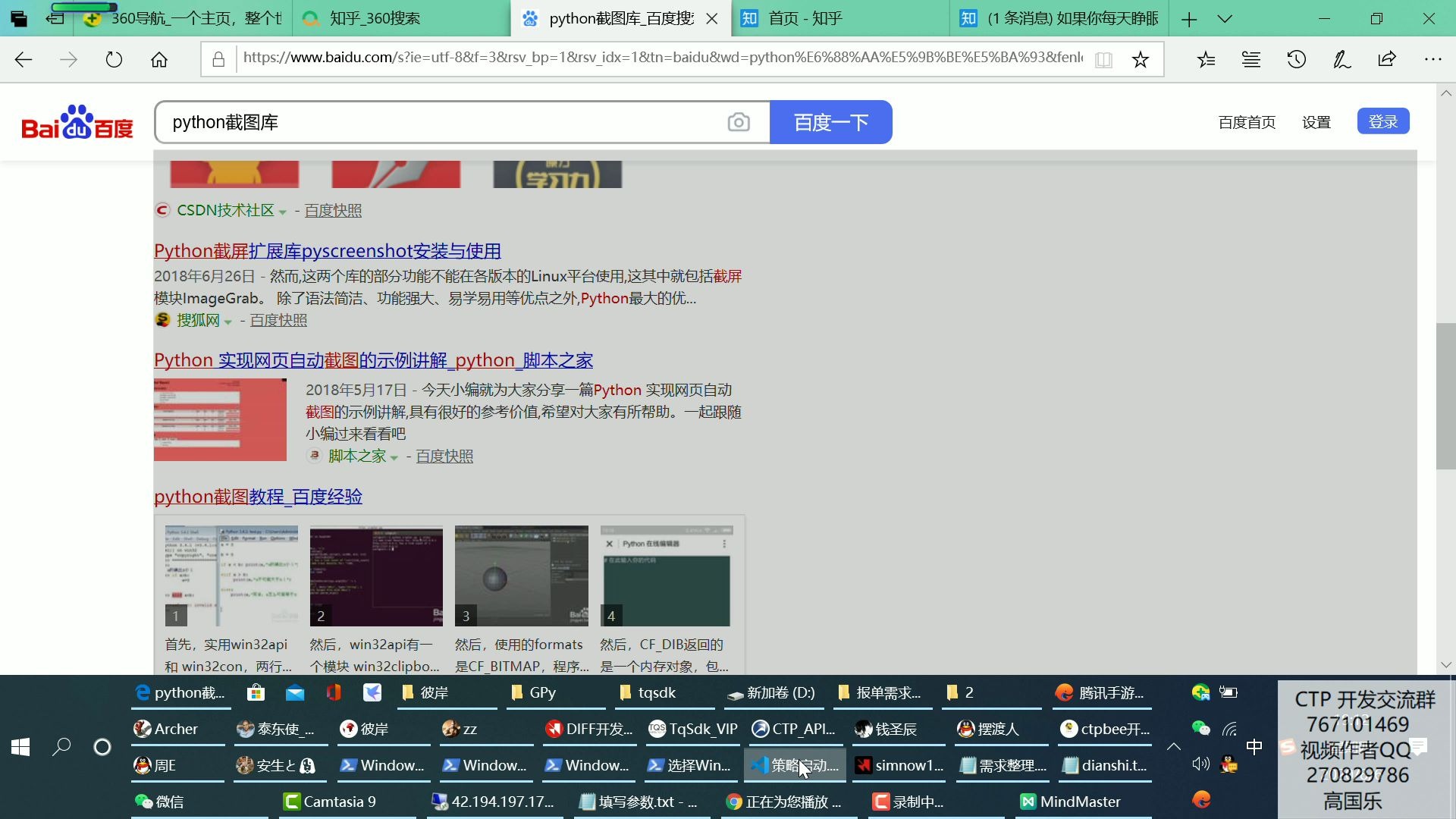Open reading view icon in address bar
The width and height of the screenshot is (1456, 819).
(1103, 59)
